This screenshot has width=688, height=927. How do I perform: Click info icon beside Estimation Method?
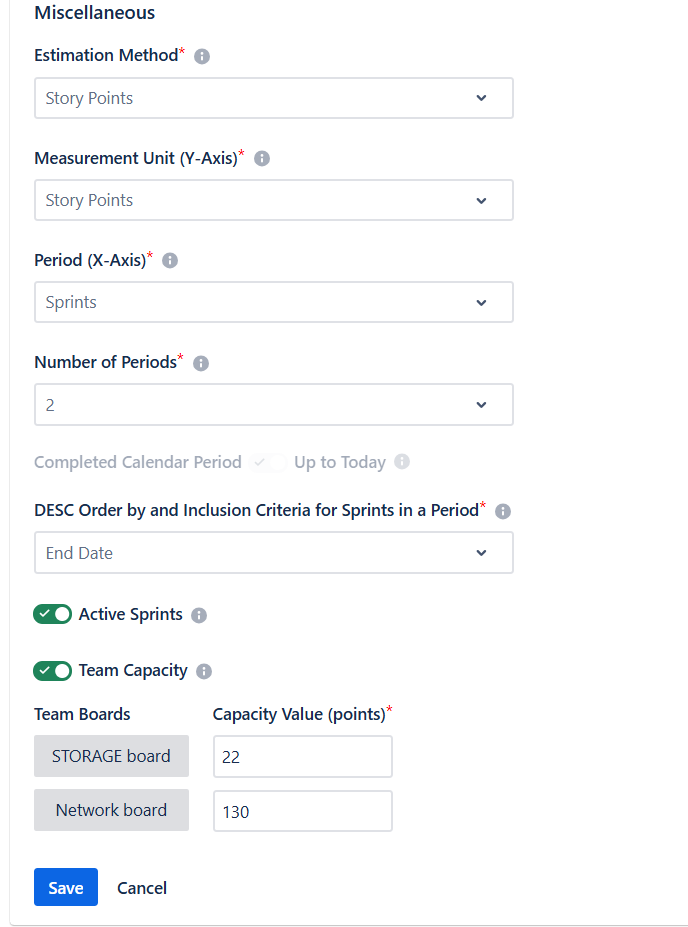click(x=202, y=56)
